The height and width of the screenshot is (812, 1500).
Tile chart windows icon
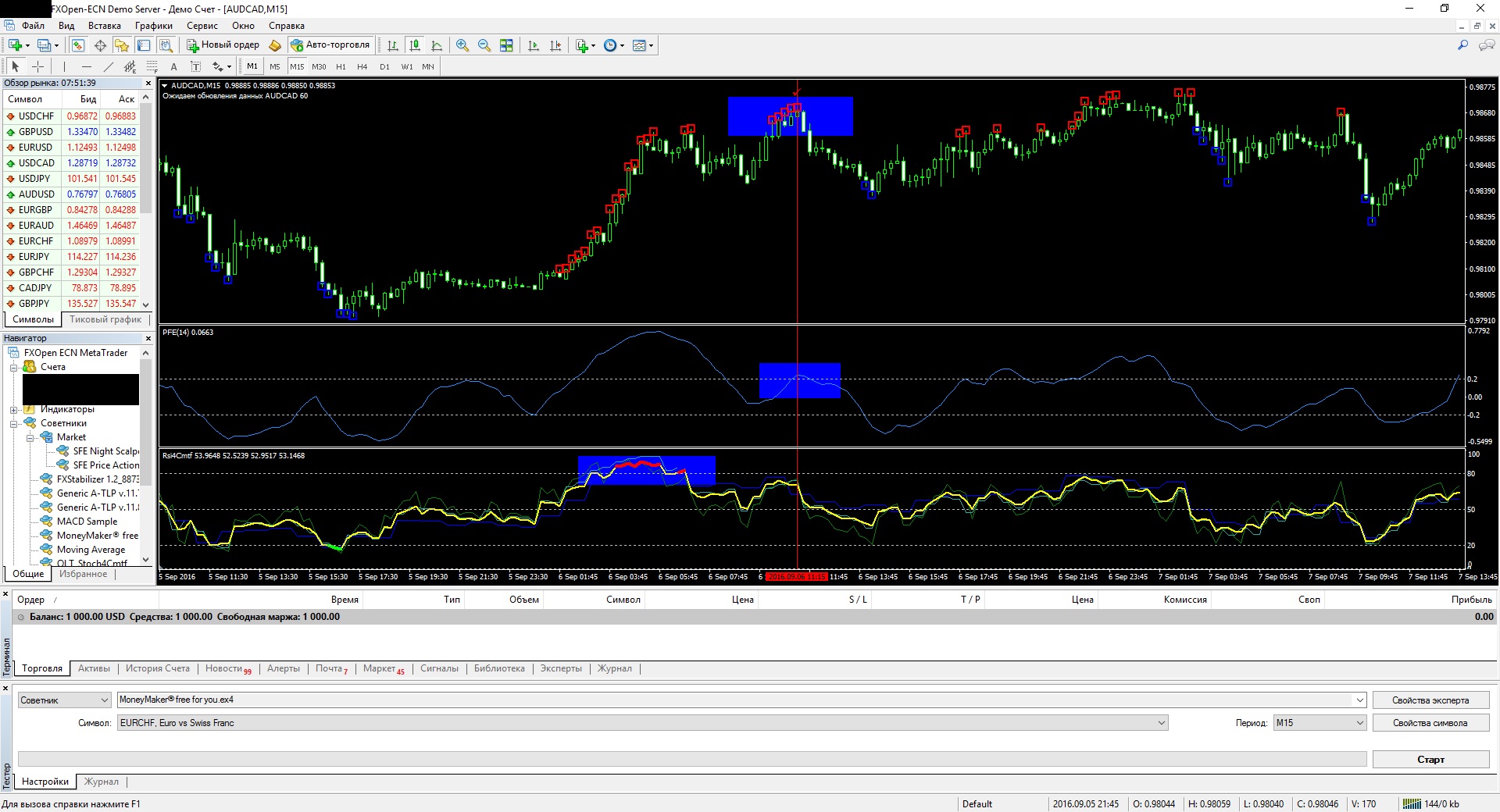[x=506, y=45]
